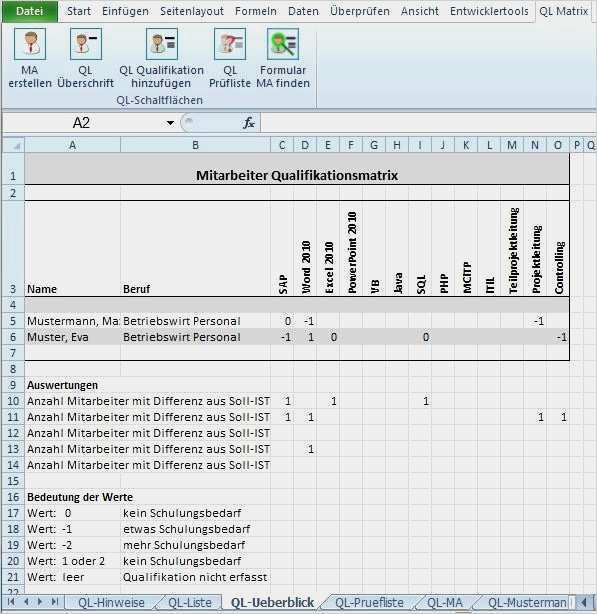Select column B header
This screenshot has width=597, height=614.
coord(195,146)
